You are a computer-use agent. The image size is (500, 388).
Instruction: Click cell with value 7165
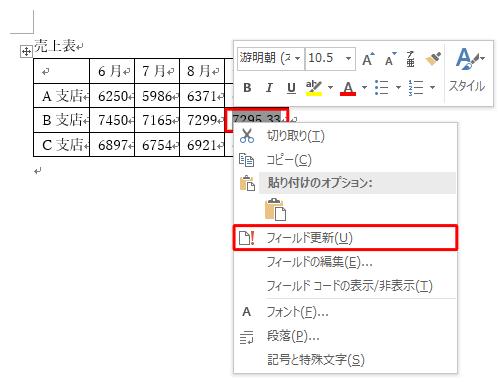point(157,120)
